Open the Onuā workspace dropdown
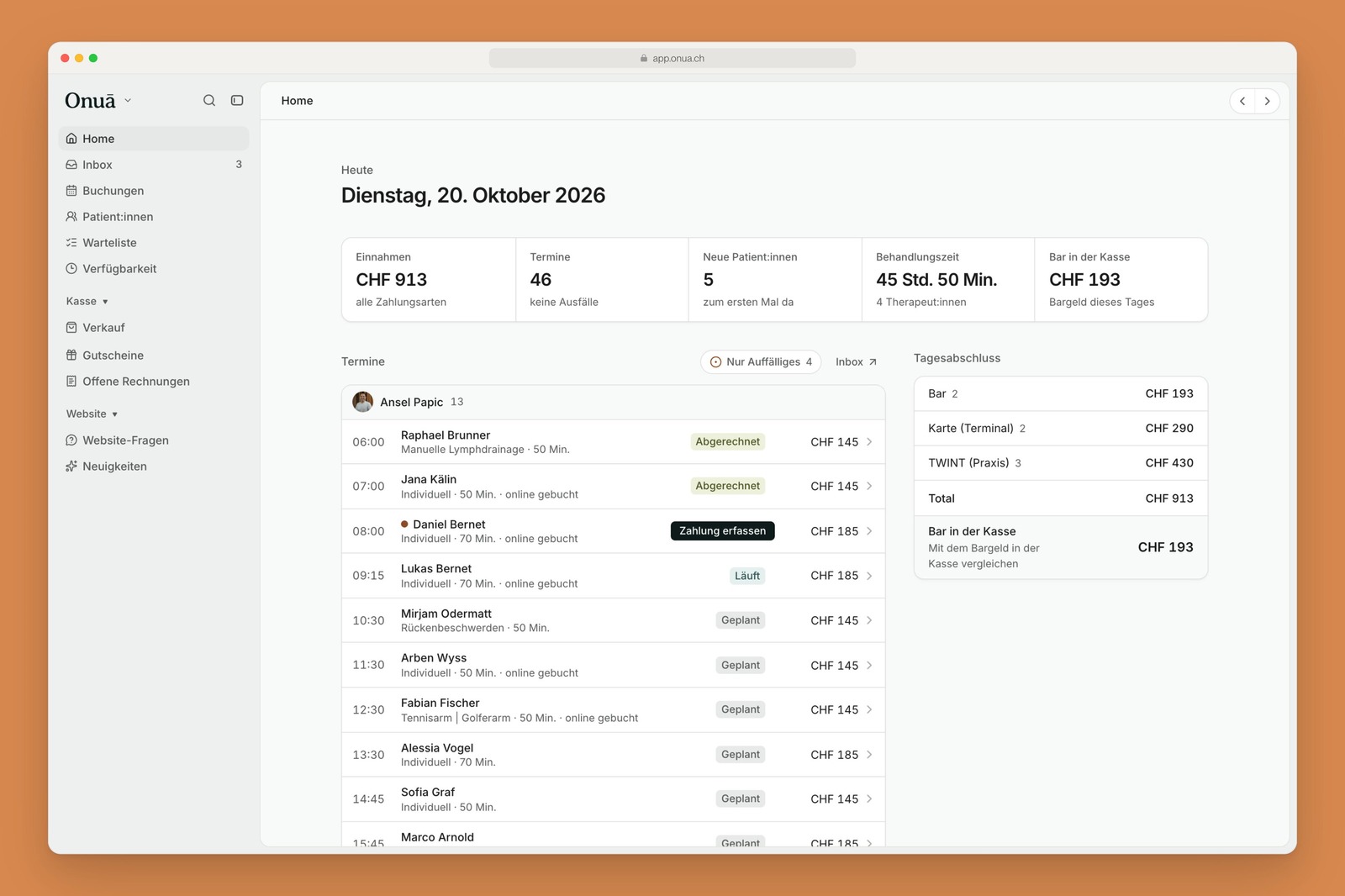 point(98,101)
